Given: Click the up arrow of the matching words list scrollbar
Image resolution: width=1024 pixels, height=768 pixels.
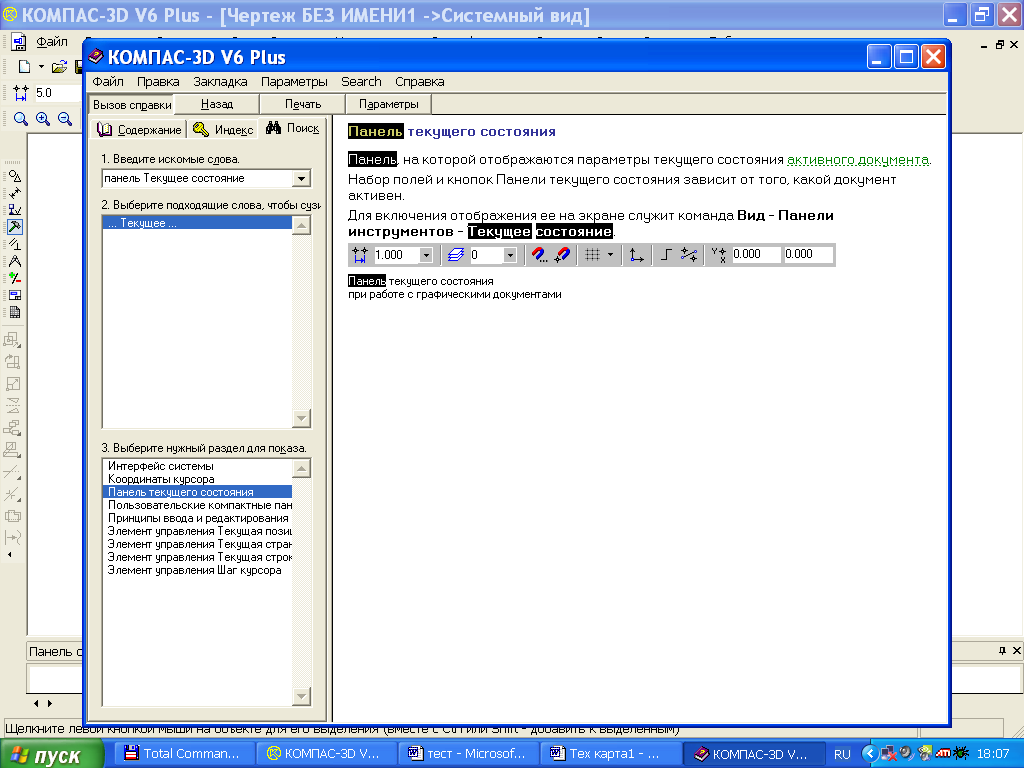Looking at the screenshot, I should pos(301,226).
